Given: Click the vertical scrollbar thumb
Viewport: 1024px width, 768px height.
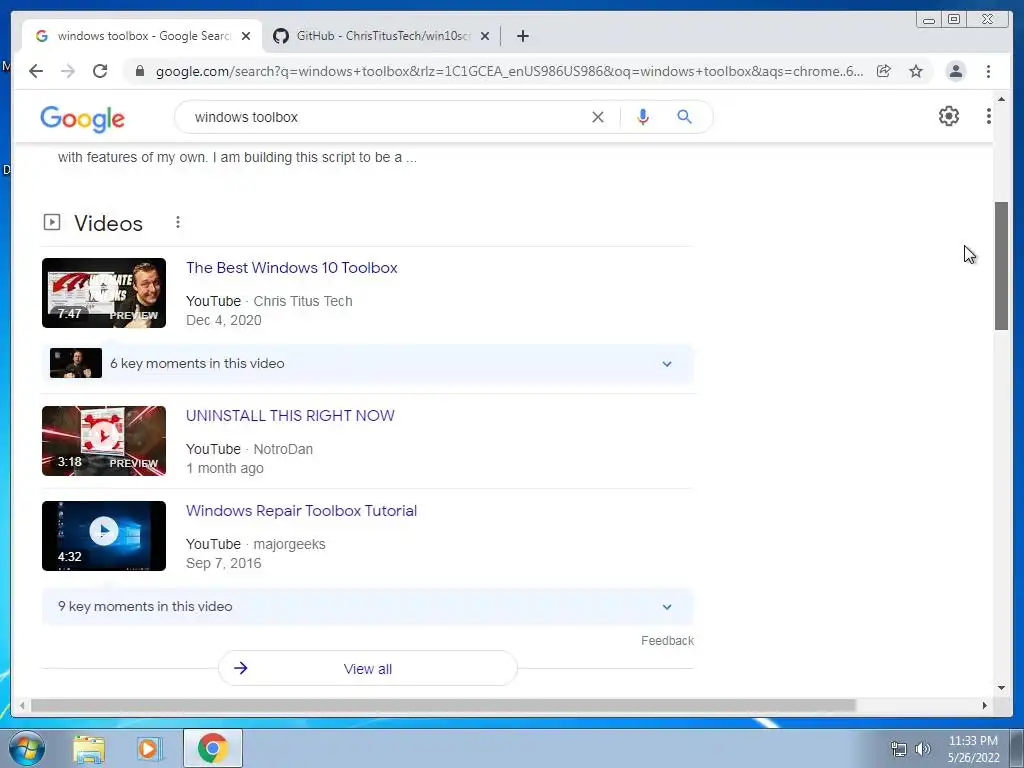Looking at the screenshot, I should click(x=1001, y=266).
